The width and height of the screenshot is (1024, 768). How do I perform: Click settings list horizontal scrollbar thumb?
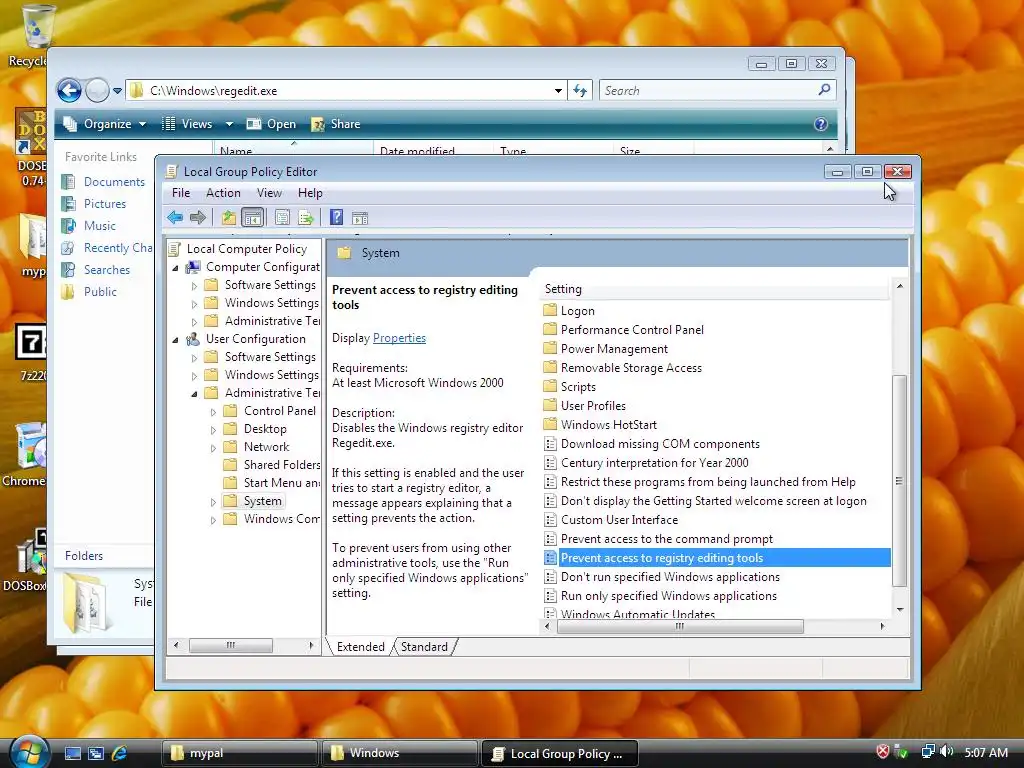680,626
